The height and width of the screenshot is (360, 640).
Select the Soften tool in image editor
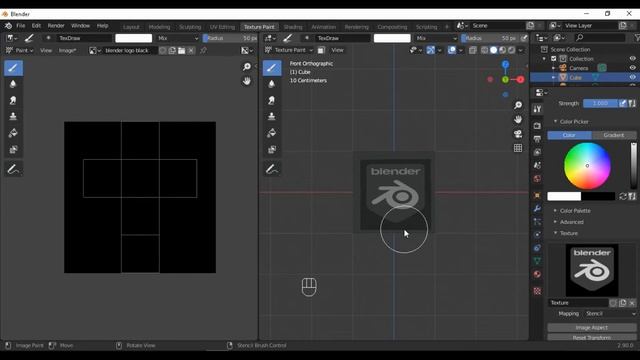[x=13, y=84]
